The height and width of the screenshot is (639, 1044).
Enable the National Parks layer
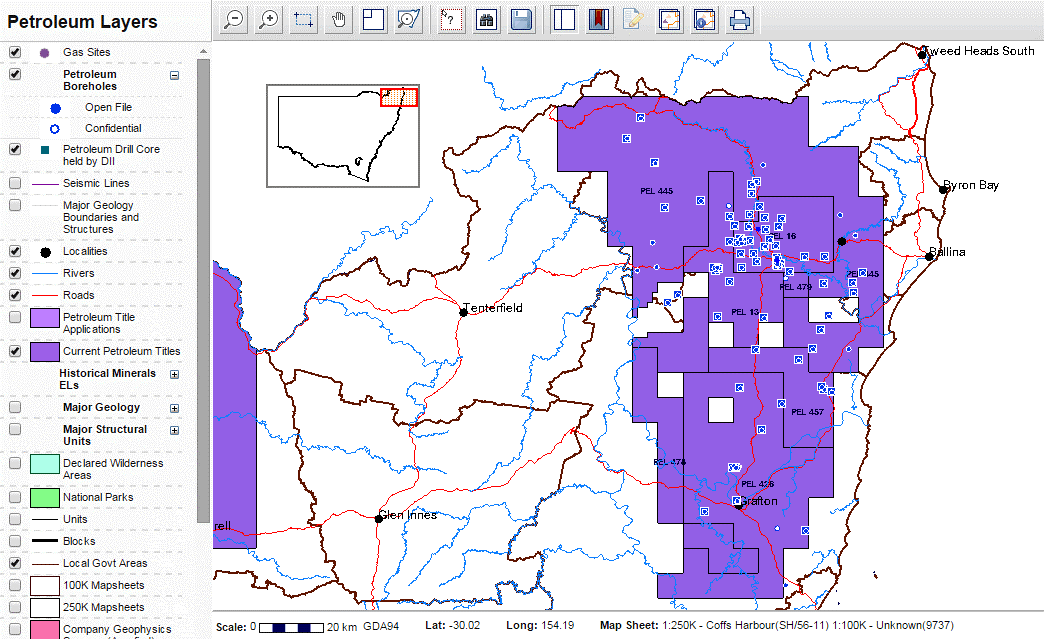[14, 497]
